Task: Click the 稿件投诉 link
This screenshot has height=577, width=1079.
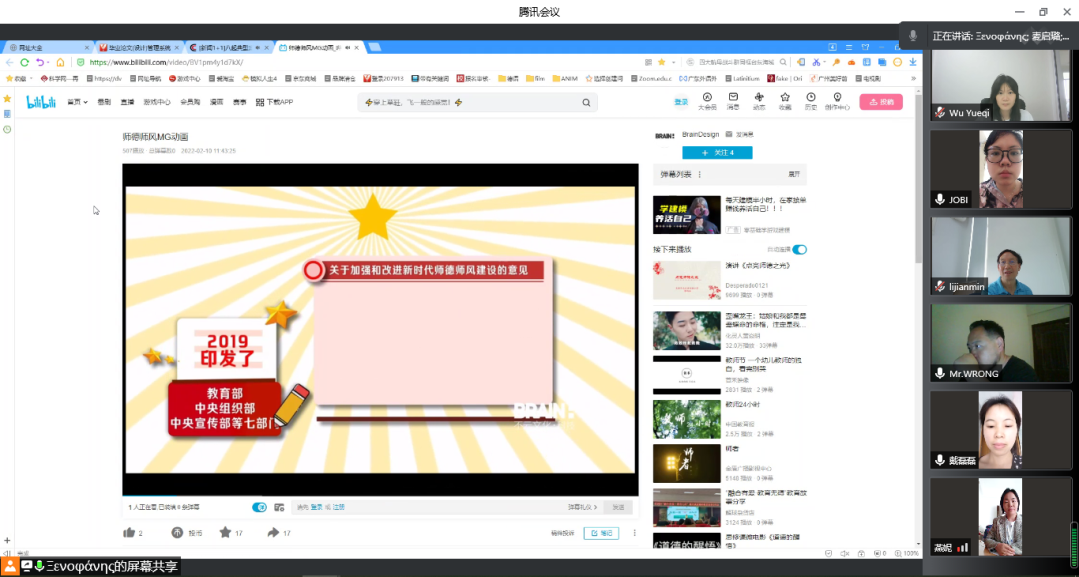Action: 562,533
